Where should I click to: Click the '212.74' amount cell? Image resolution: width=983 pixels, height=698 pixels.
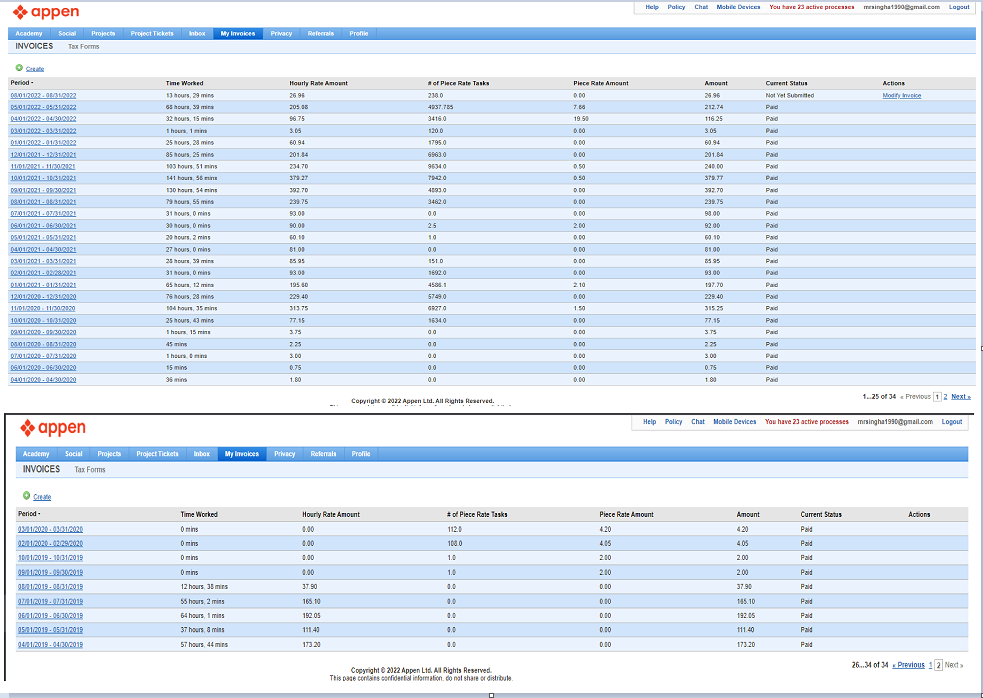pos(713,107)
